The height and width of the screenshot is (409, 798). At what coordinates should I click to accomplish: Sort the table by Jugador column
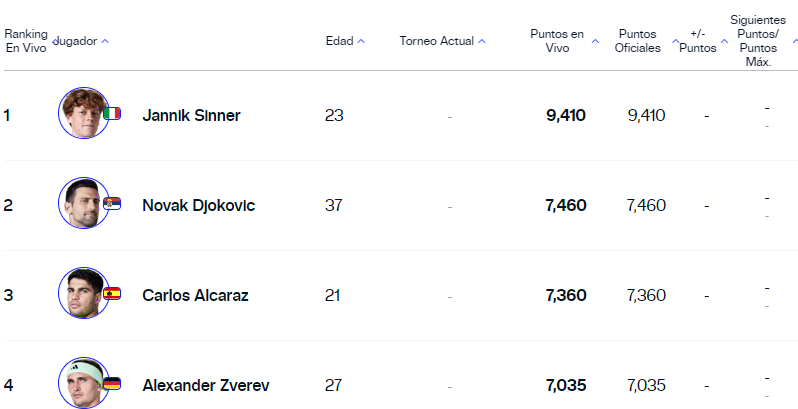80,41
